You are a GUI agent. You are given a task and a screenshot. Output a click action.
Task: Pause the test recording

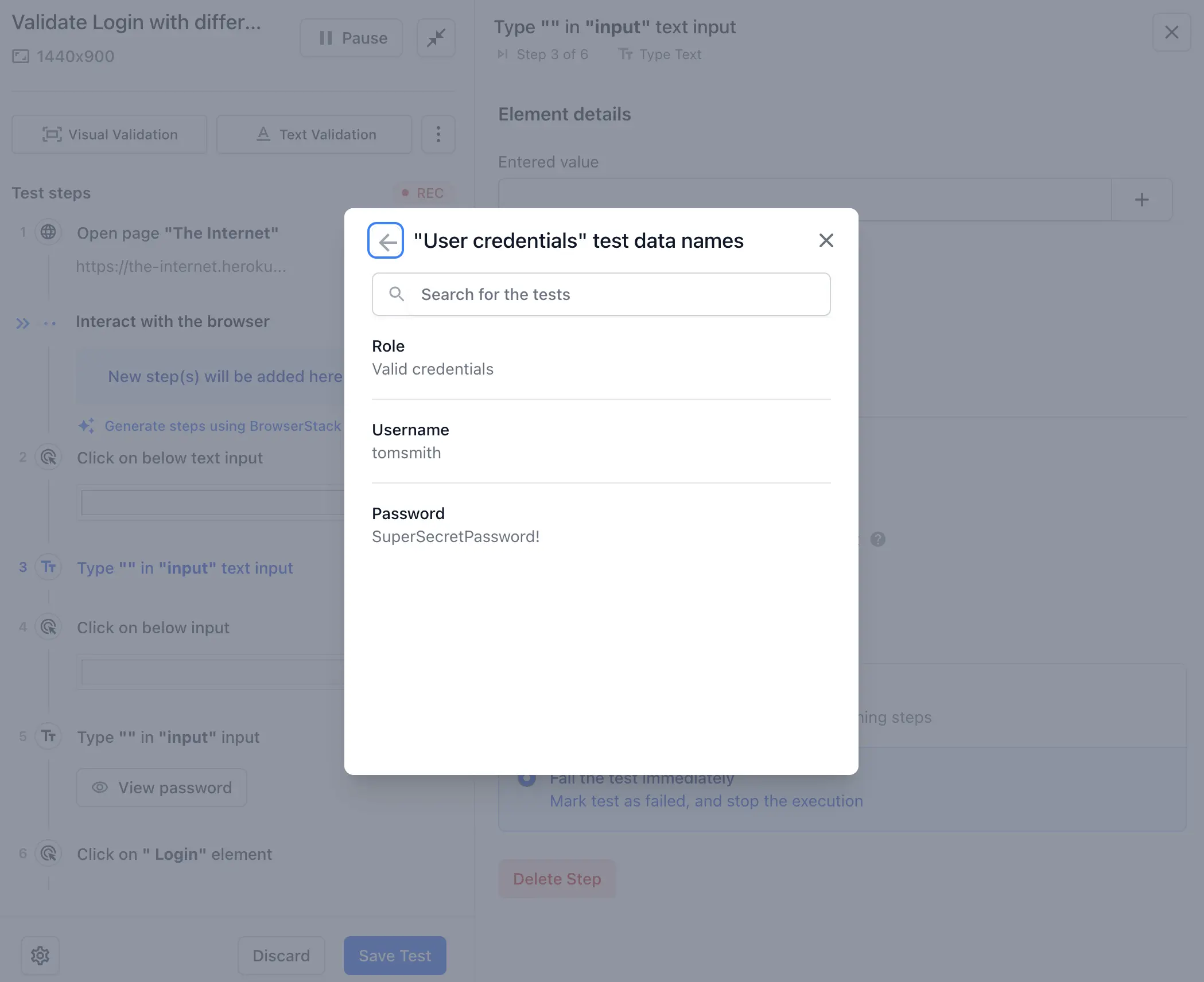pyautogui.click(x=351, y=38)
